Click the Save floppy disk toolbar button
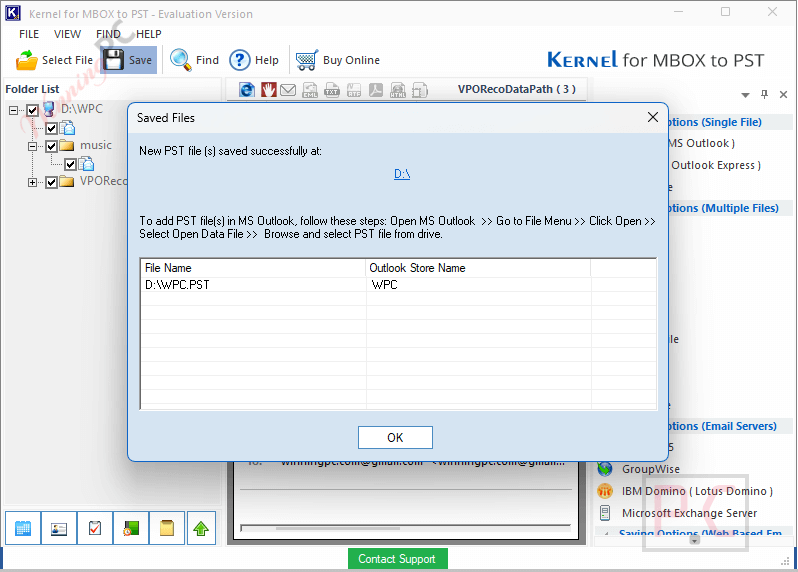The width and height of the screenshot is (798, 572). pos(128,60)
